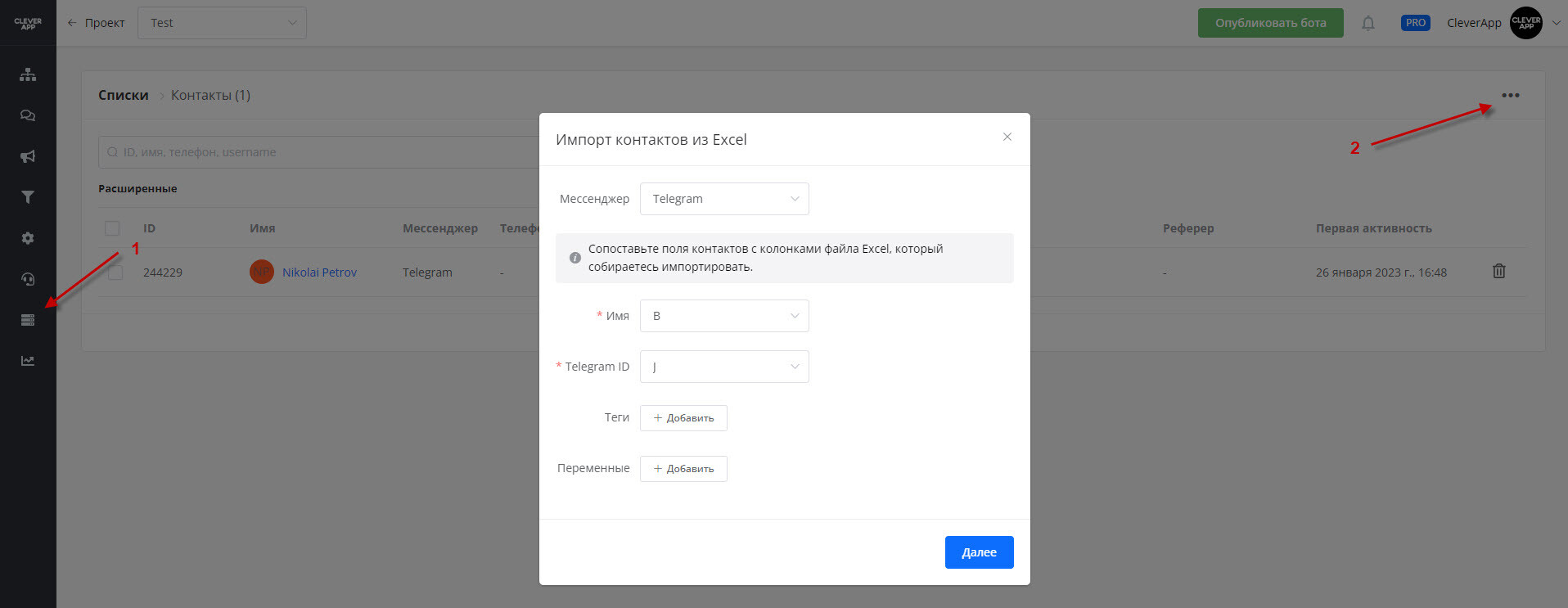Click Добавить next to Теги
Screen dimensions: 1568x608
coord(683,418)
